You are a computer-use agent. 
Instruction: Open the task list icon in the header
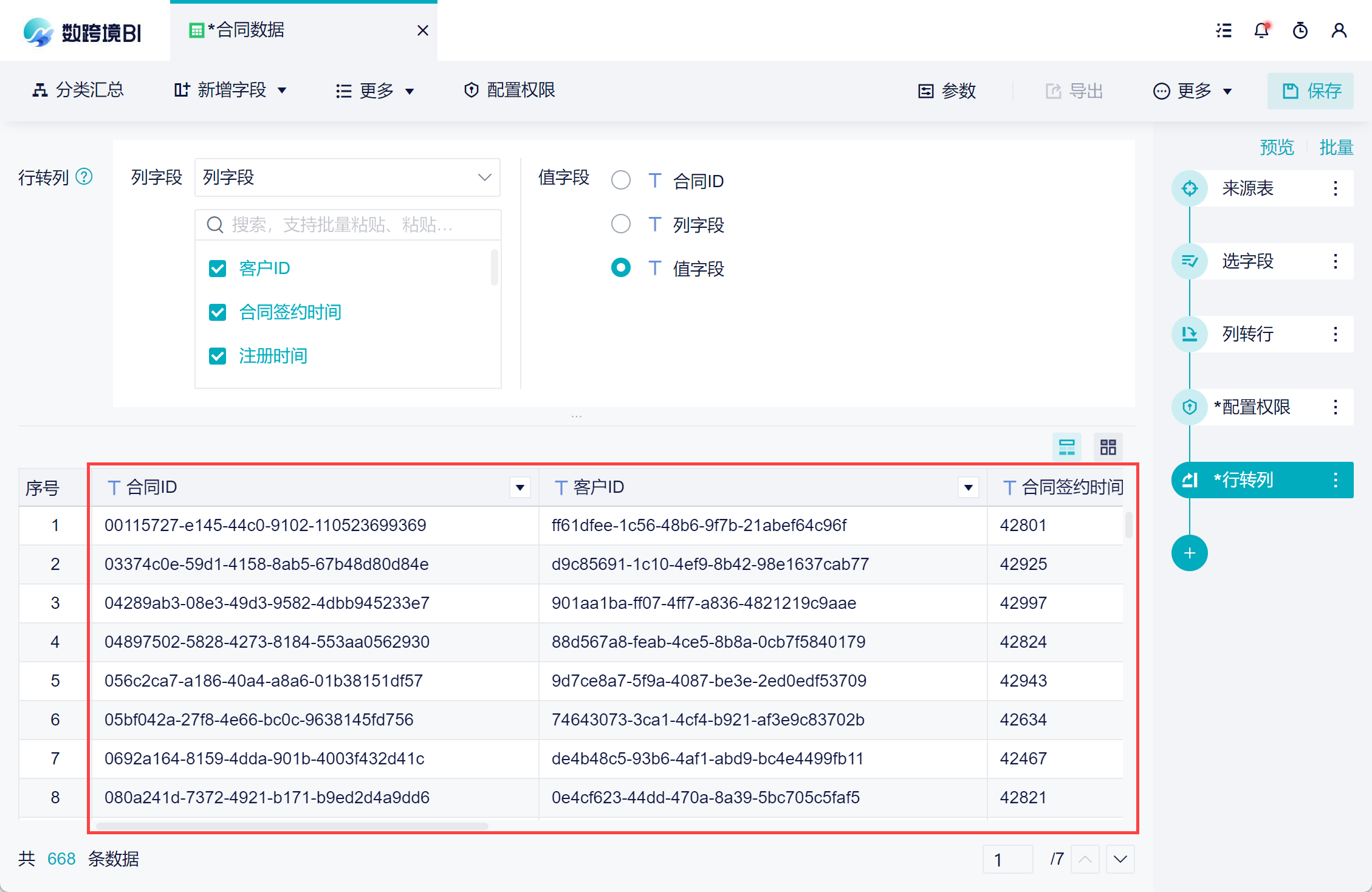pyautogui.click(x=1224, y=30)
